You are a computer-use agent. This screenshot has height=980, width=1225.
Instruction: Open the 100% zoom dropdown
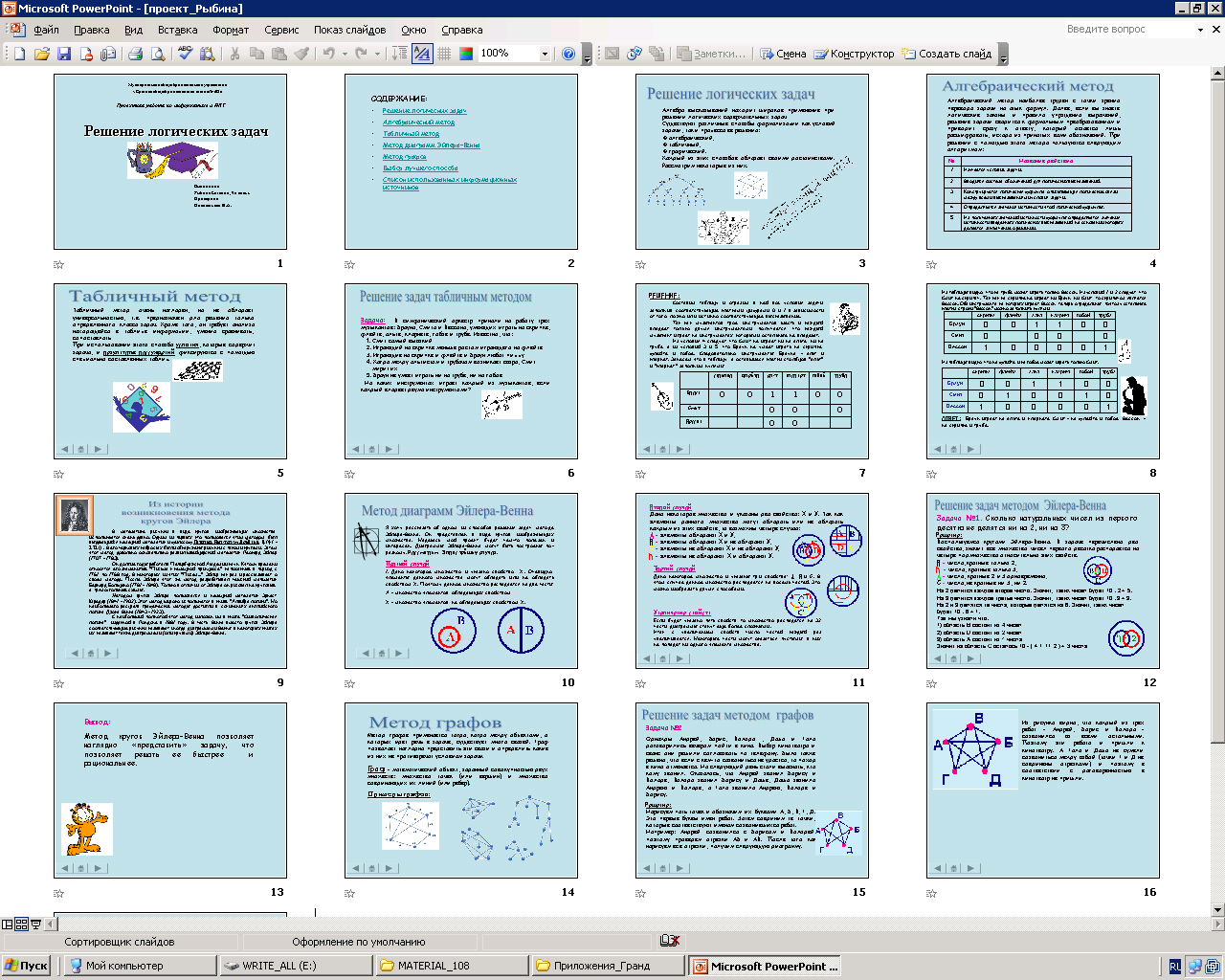coord(545,55)
